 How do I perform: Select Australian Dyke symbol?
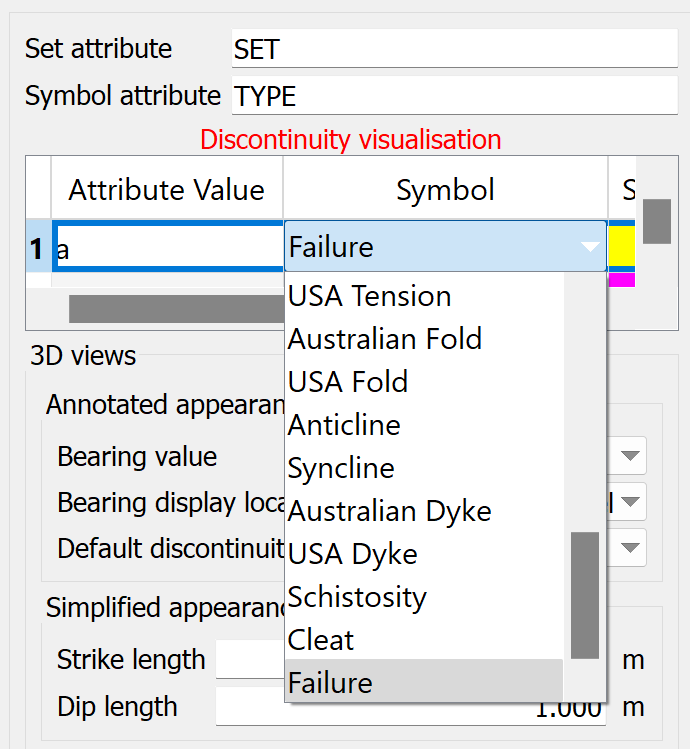(390, 511)
